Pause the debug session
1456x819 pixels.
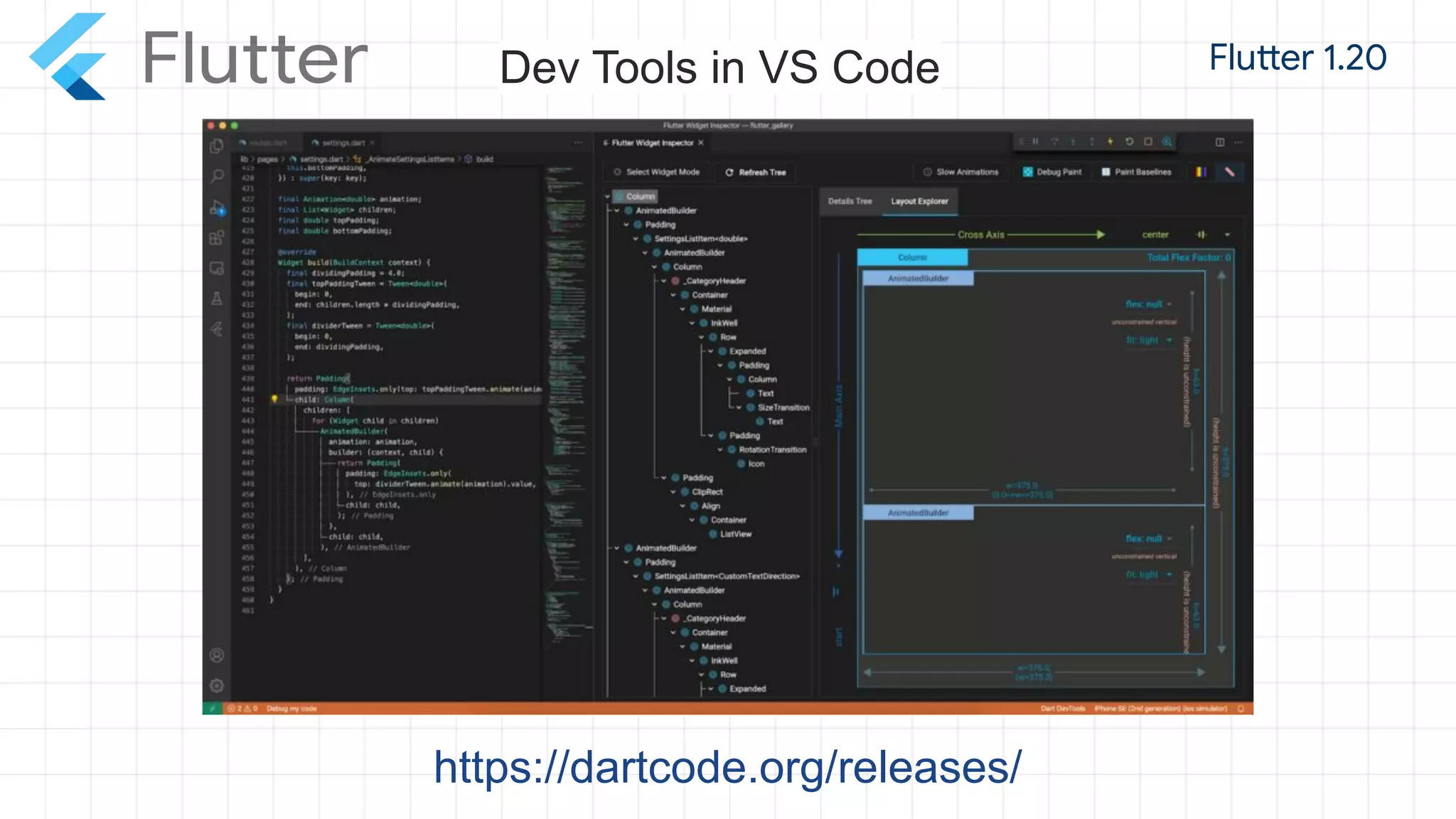click(1036, 142)
